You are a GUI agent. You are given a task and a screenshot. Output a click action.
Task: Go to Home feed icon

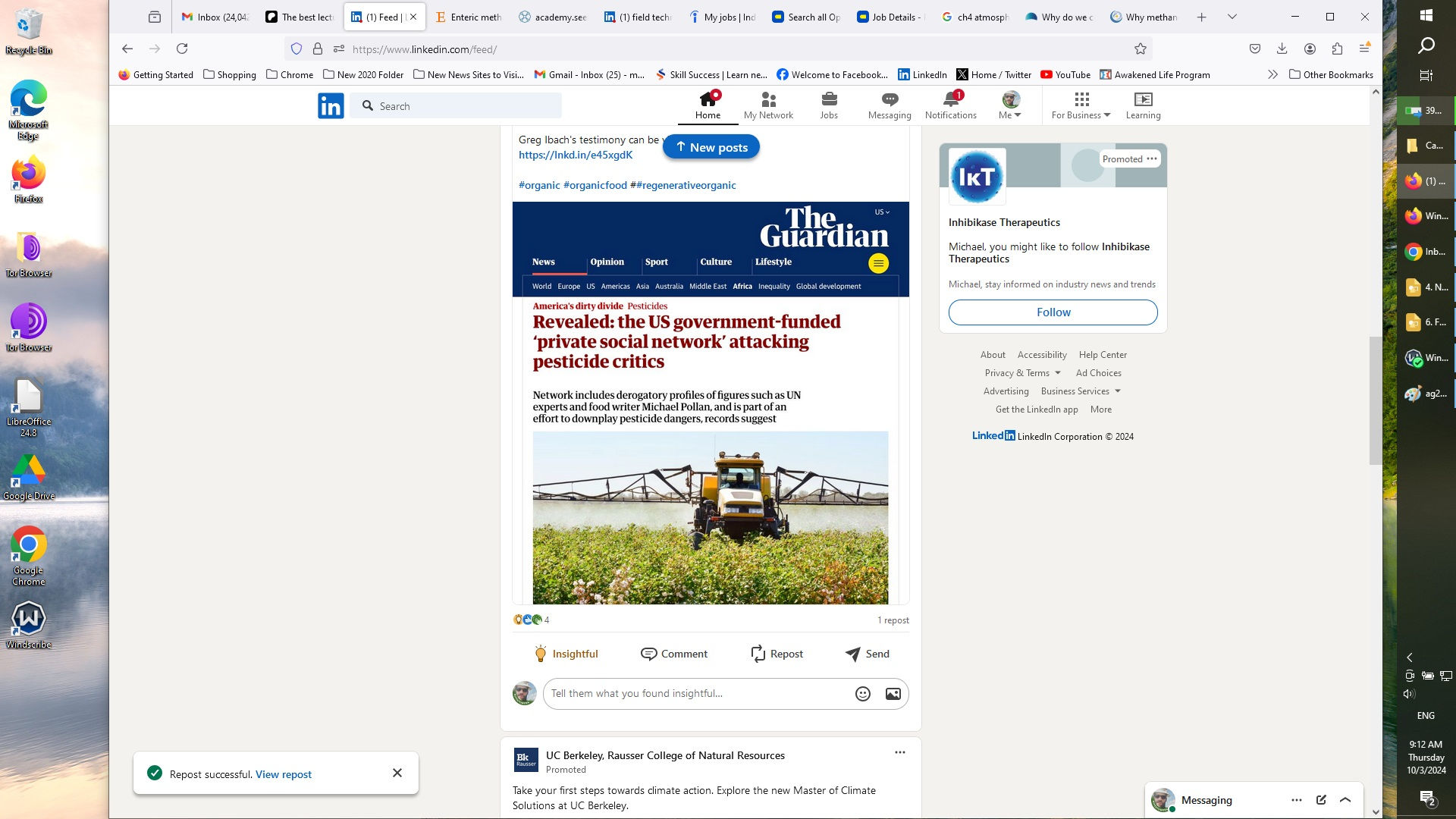pyautogui.click(x=708, y=105)
